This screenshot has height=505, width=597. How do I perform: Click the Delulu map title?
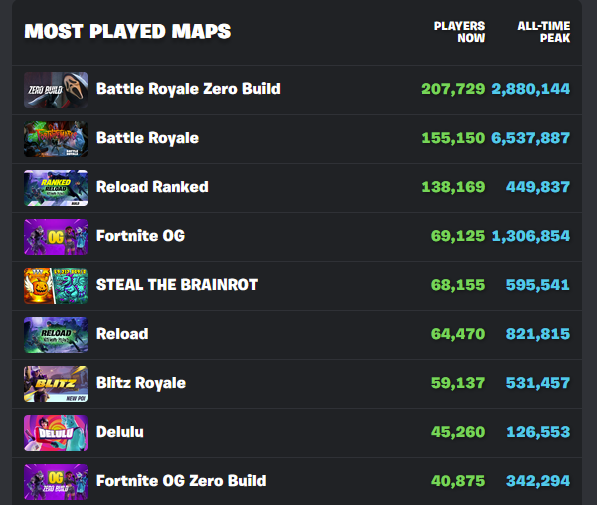click(120, 432)
